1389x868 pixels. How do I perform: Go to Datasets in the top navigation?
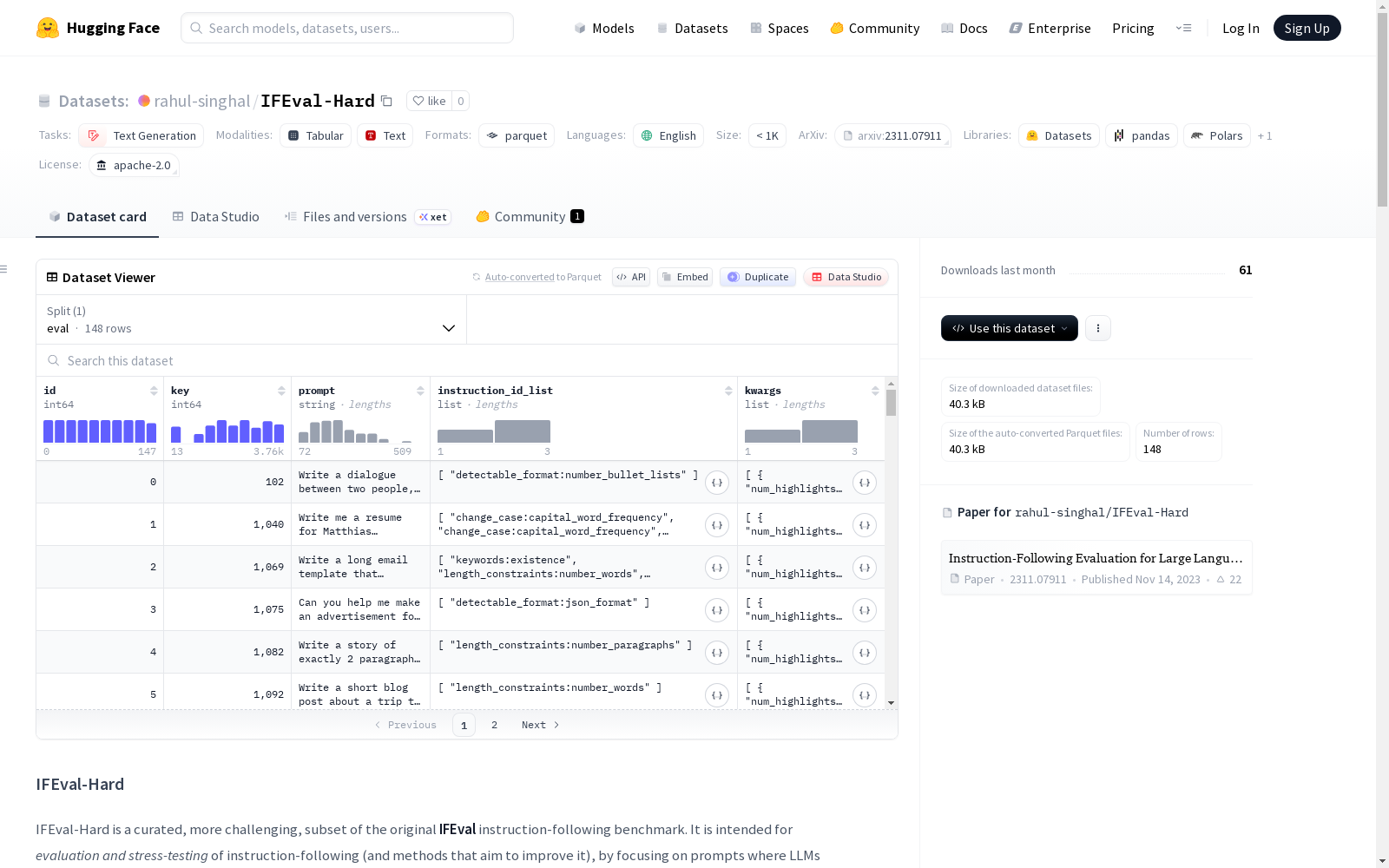(692, 28)
